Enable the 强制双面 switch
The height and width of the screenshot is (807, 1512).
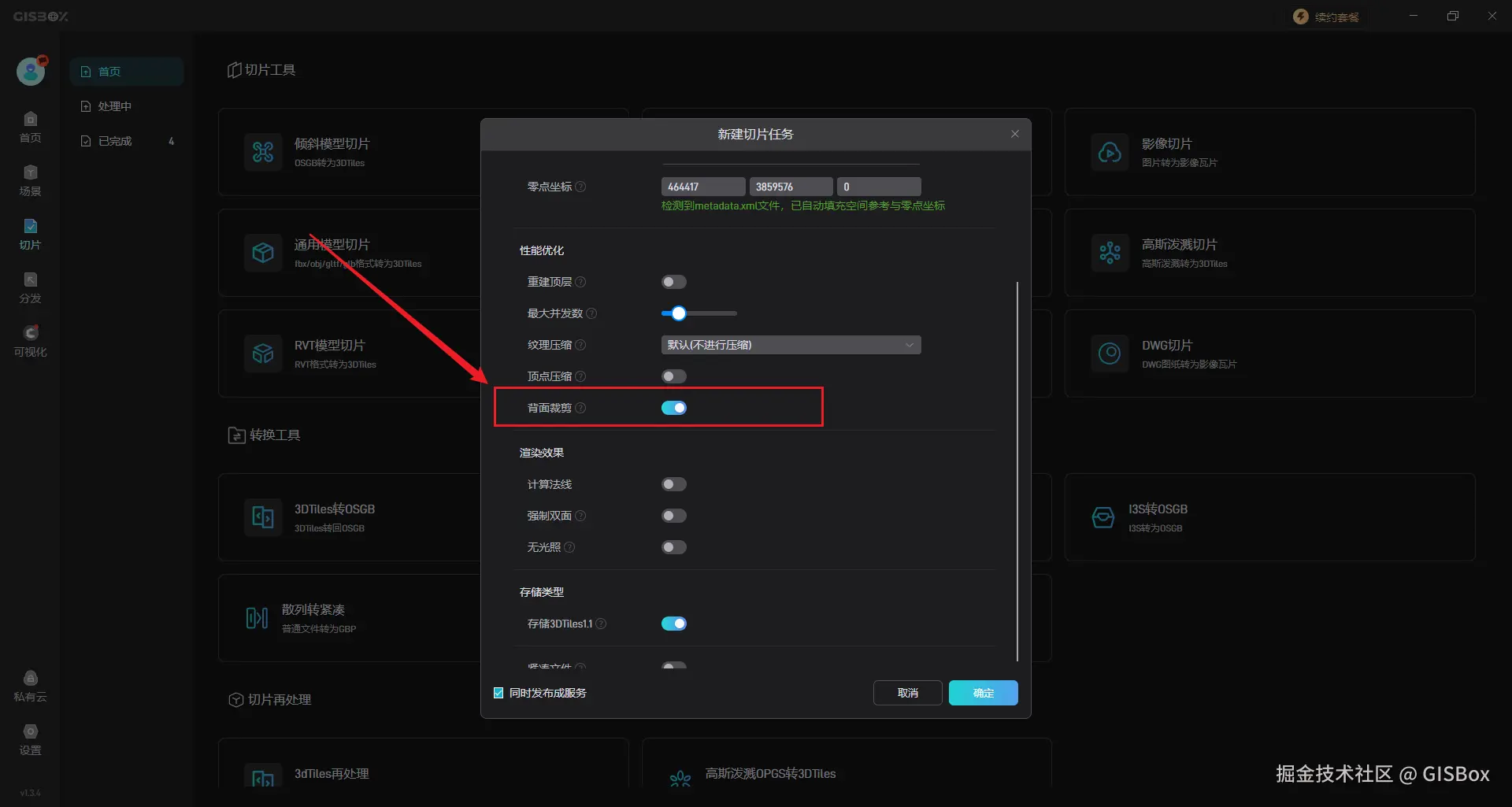pyautogui.click(x=674, y=516)
